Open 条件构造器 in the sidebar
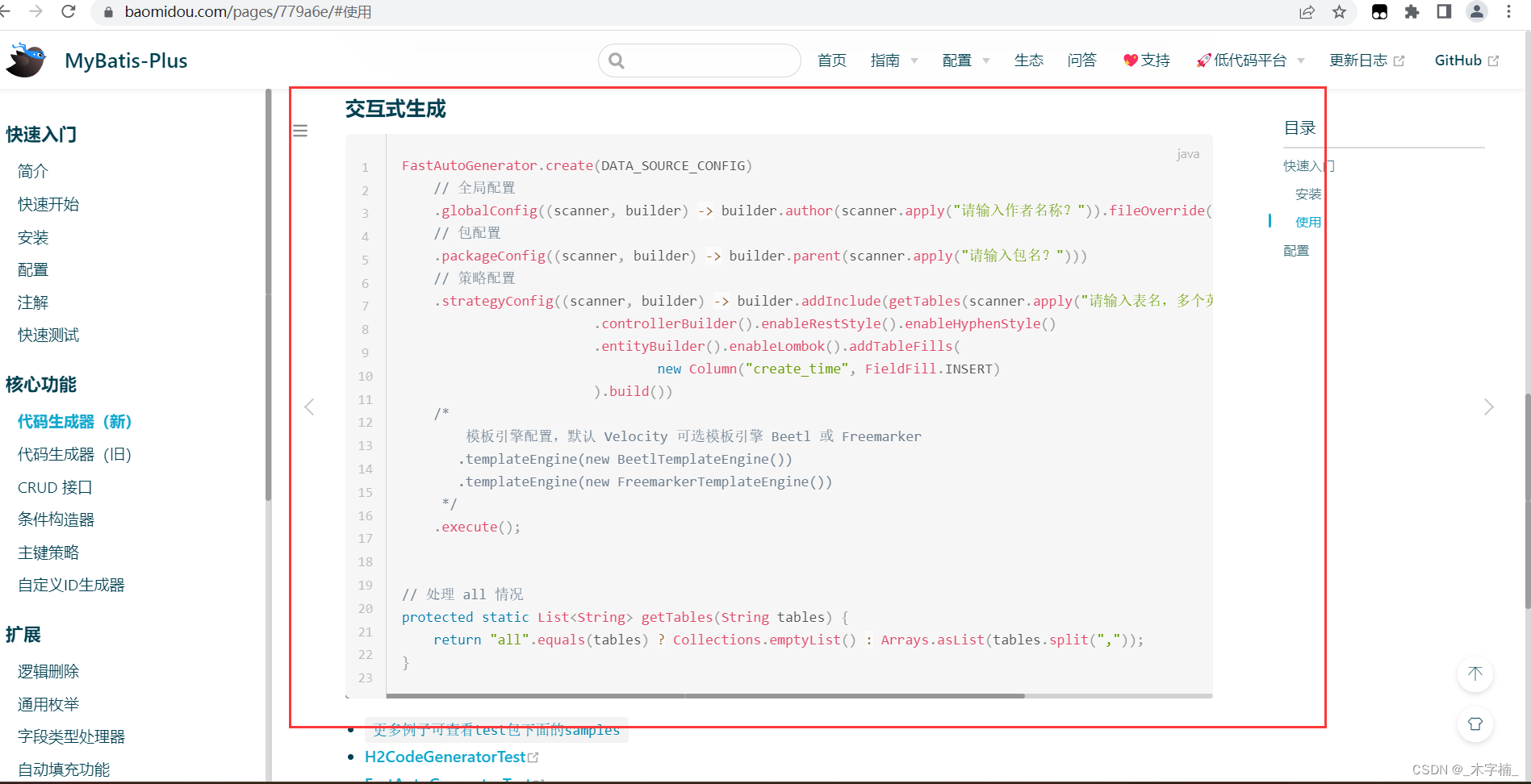The width and height of the screenshot is (1531, 784). point(56,519)
